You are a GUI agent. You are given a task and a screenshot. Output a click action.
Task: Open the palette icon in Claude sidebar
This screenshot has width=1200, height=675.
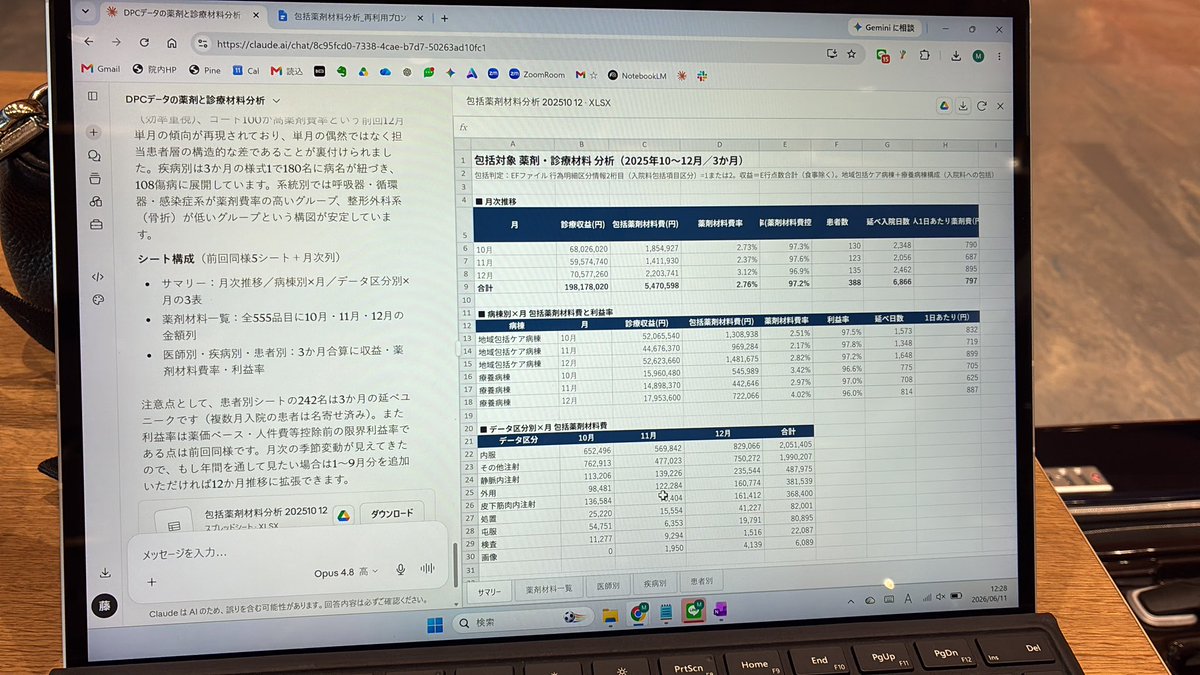pyautogui.click(x=98, y=299)
